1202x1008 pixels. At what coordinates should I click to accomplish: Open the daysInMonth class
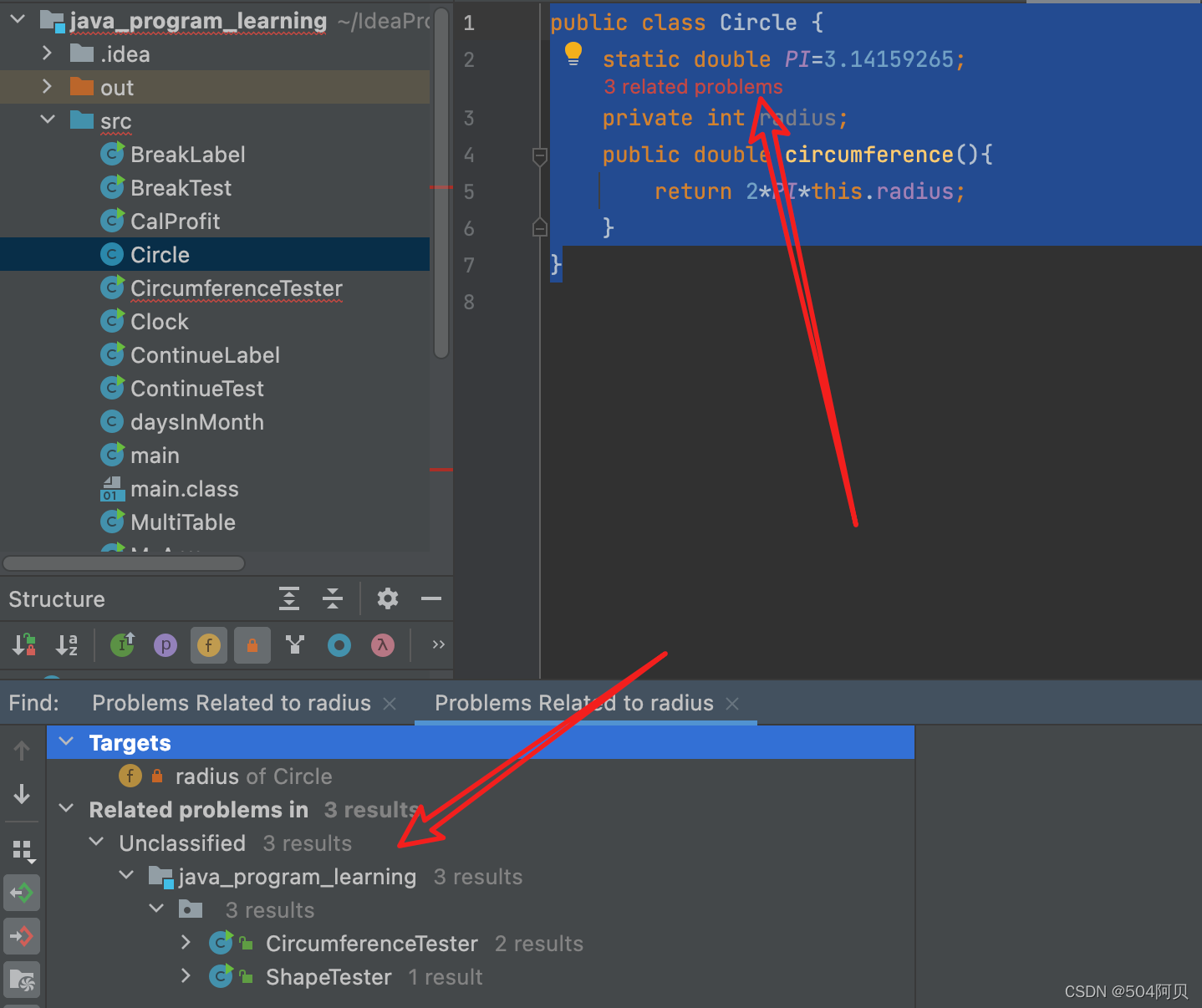coord(197,422)
